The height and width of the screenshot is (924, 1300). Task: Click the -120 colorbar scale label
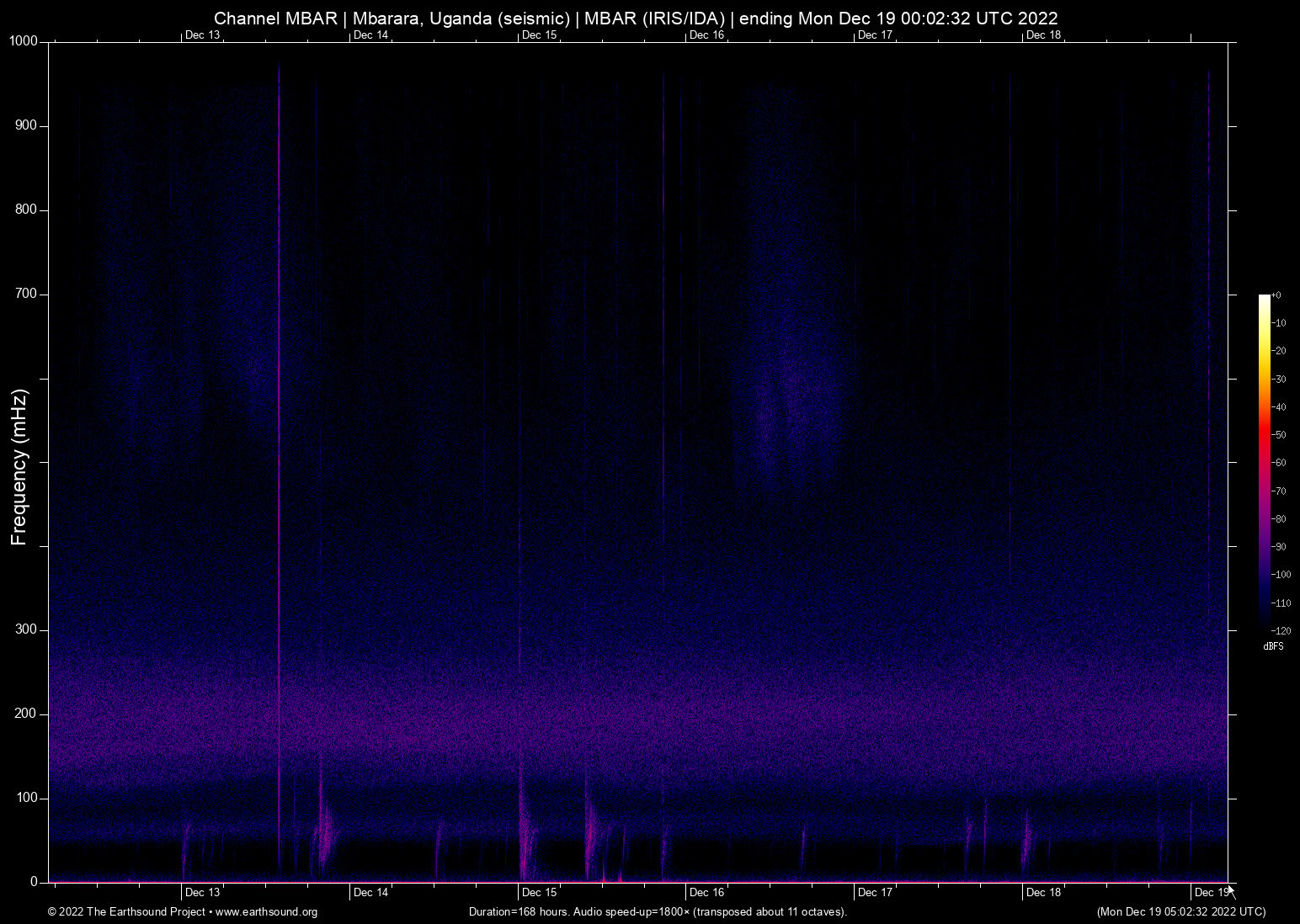tap(1280, 631)
